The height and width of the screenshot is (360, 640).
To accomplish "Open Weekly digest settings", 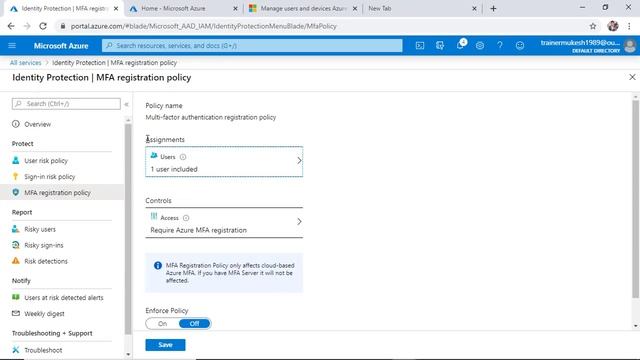I will pyautogui.click(x=44, y=314).
